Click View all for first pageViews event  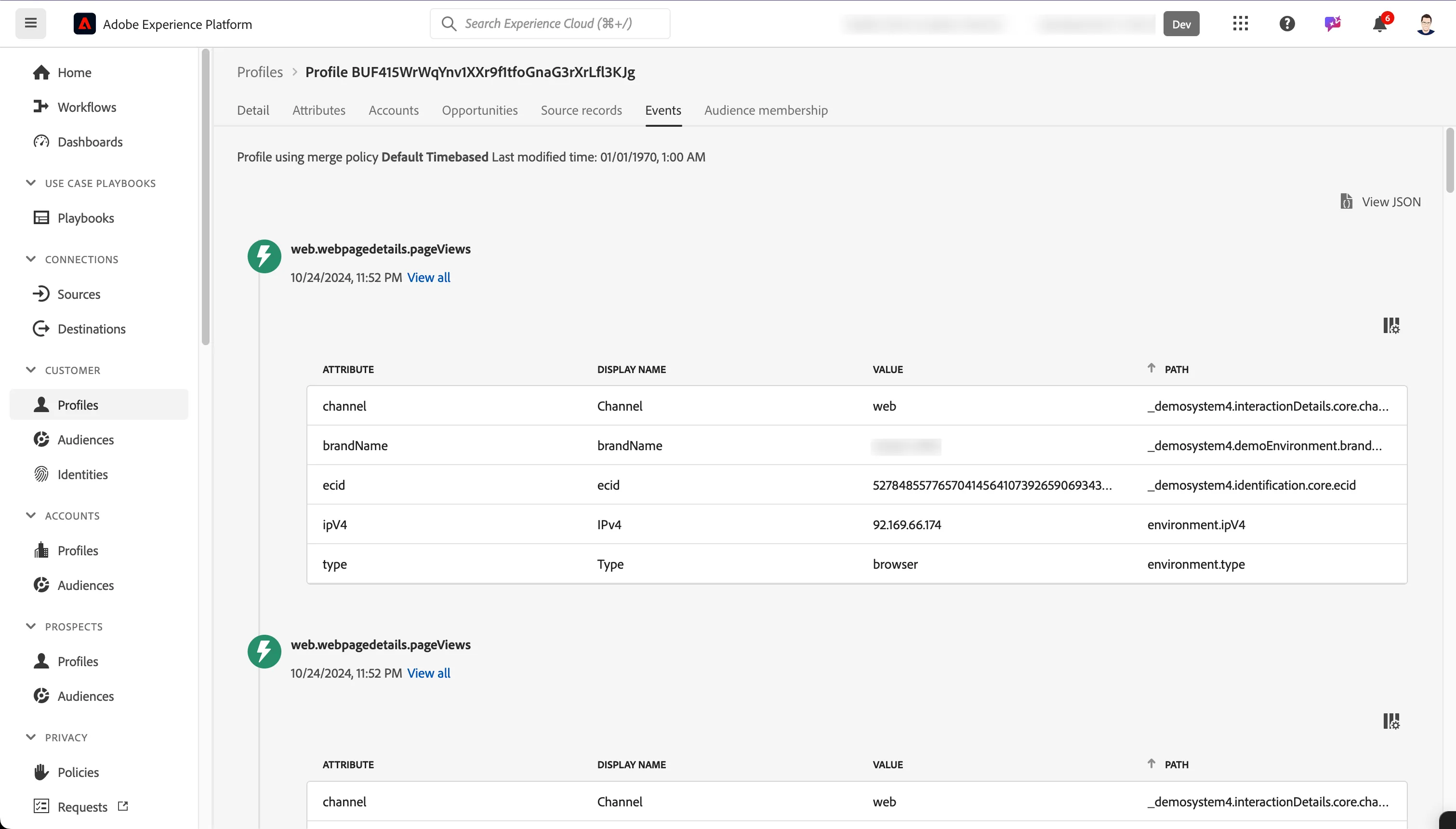[x=428, y=277]
